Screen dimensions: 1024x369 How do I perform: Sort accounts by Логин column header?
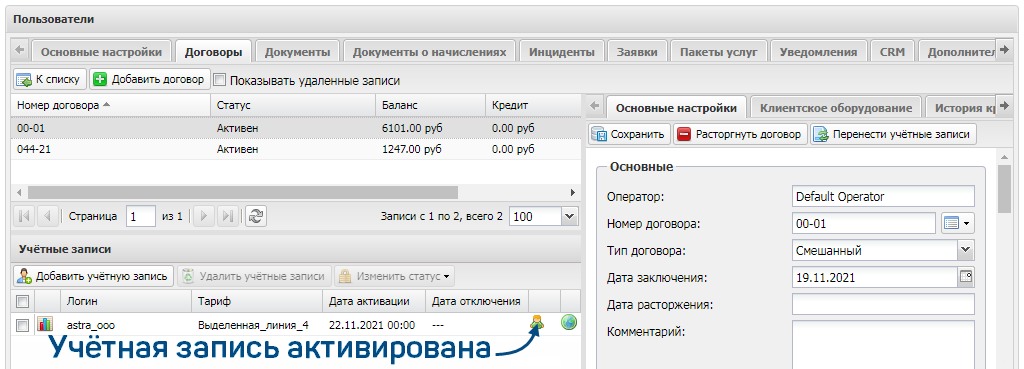(x=125, y=301)
